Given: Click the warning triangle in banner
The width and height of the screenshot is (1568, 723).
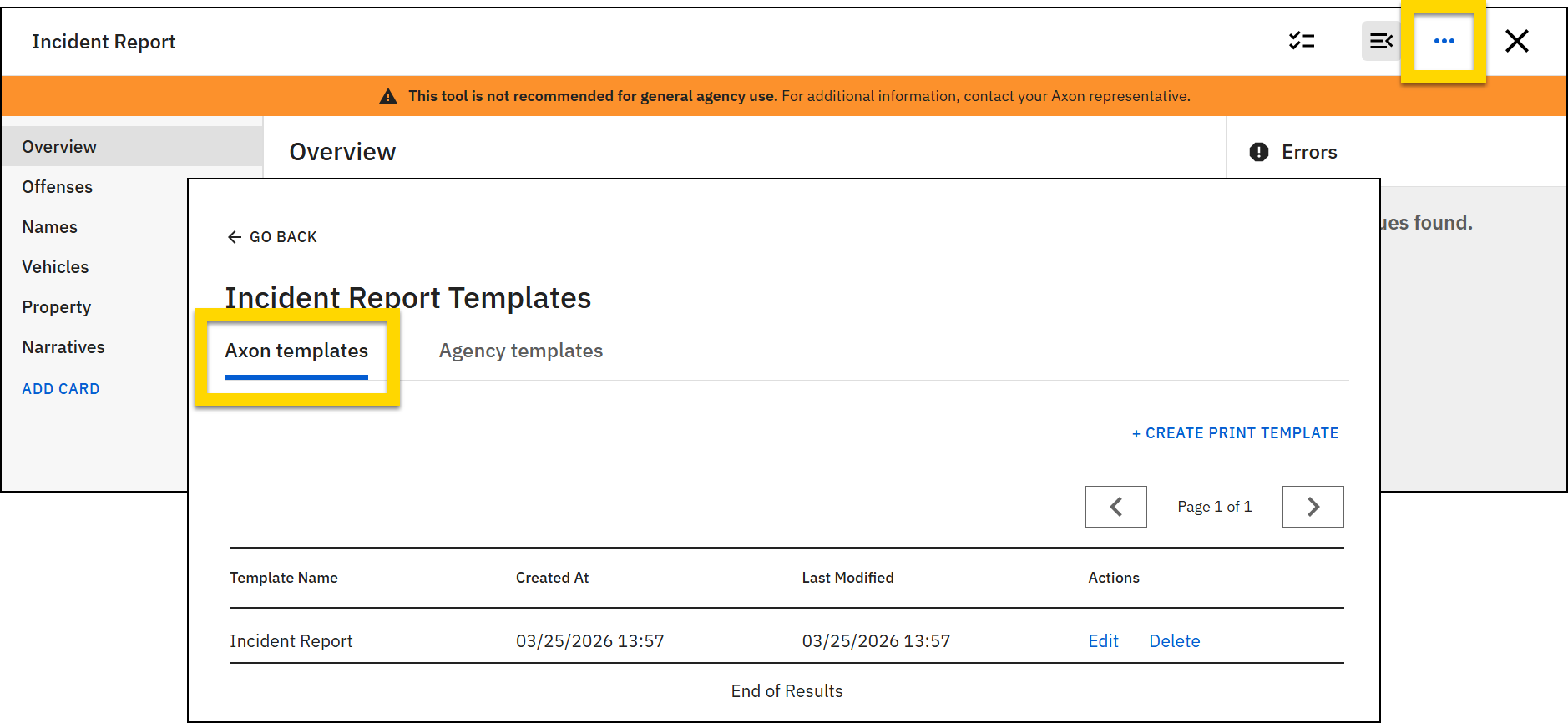Looking at the screenshot, I should coord(388,97).
